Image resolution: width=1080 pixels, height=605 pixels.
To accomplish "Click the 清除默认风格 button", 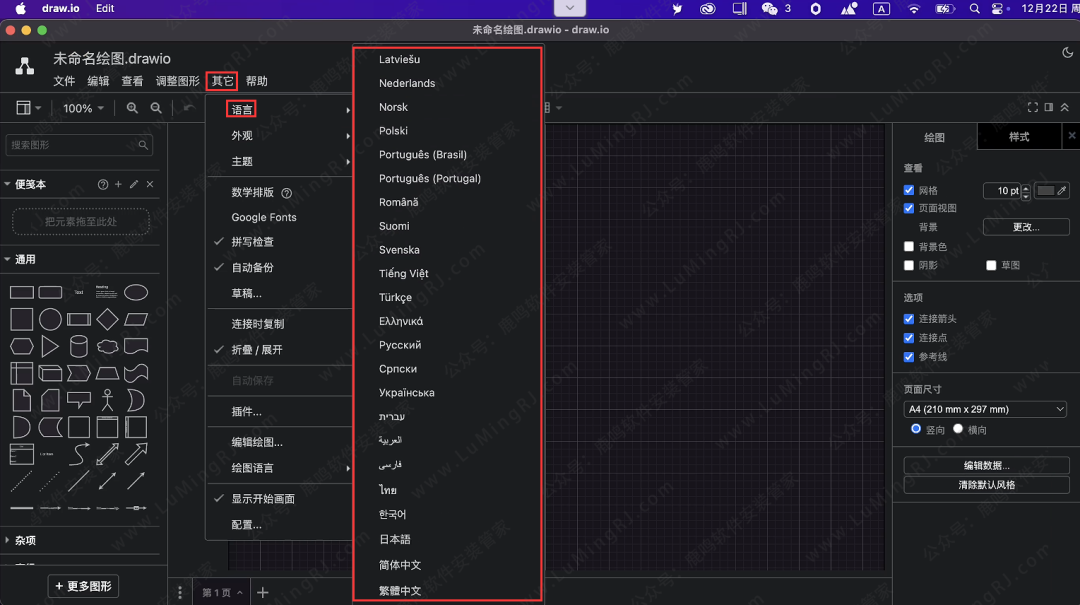I will point(985,485).
